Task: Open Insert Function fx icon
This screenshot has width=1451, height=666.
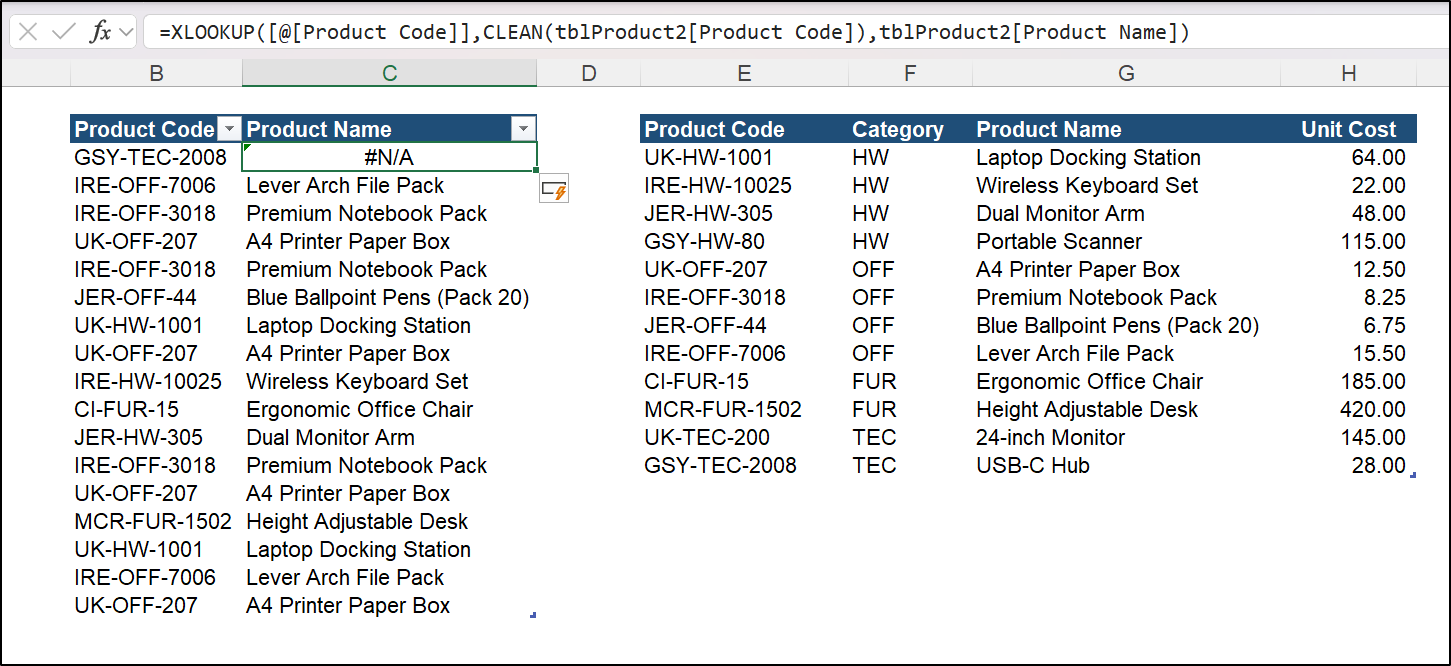Action: tap(101, 32)
